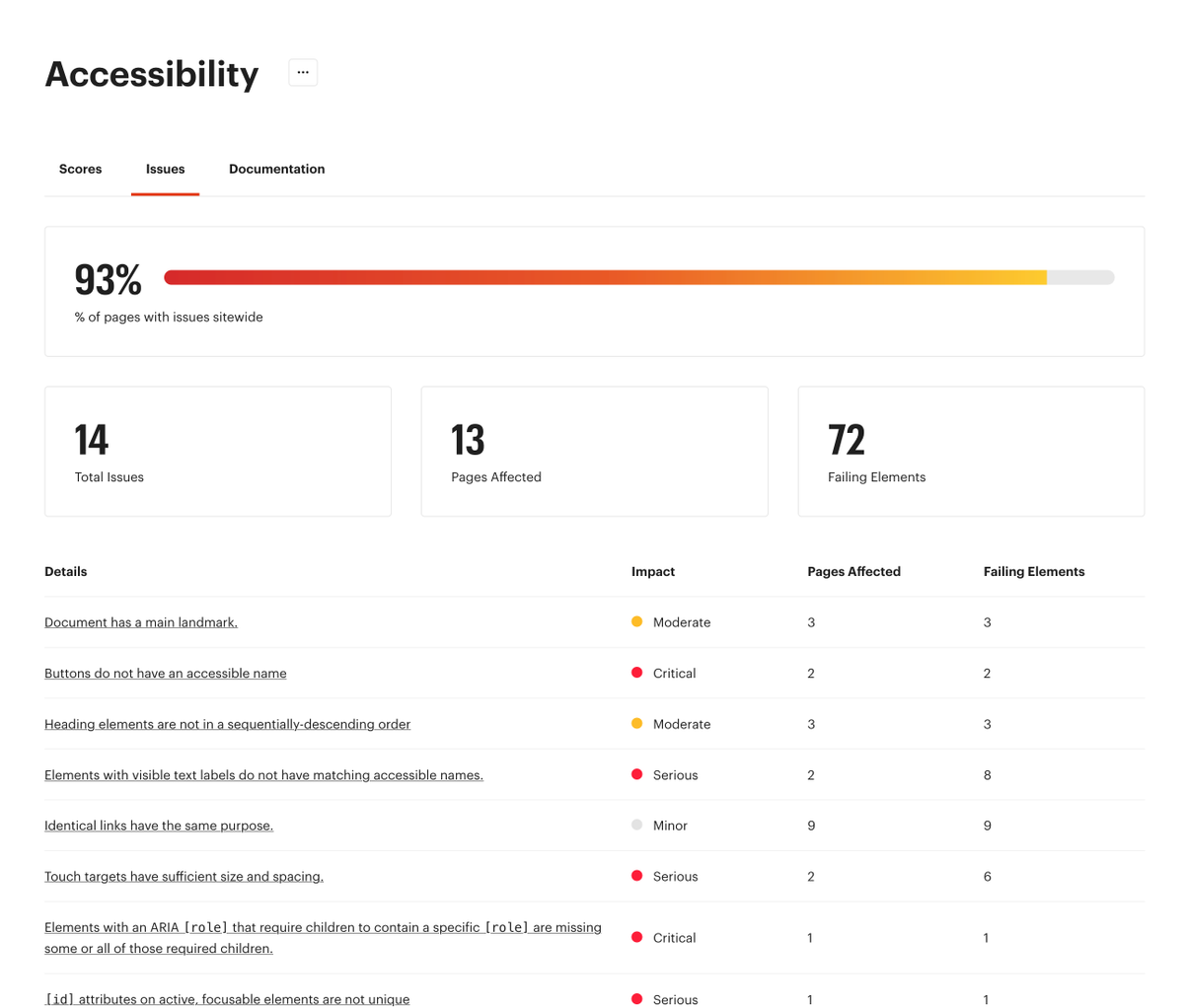
Task: Click the Details column header
Action: [66, 571]
